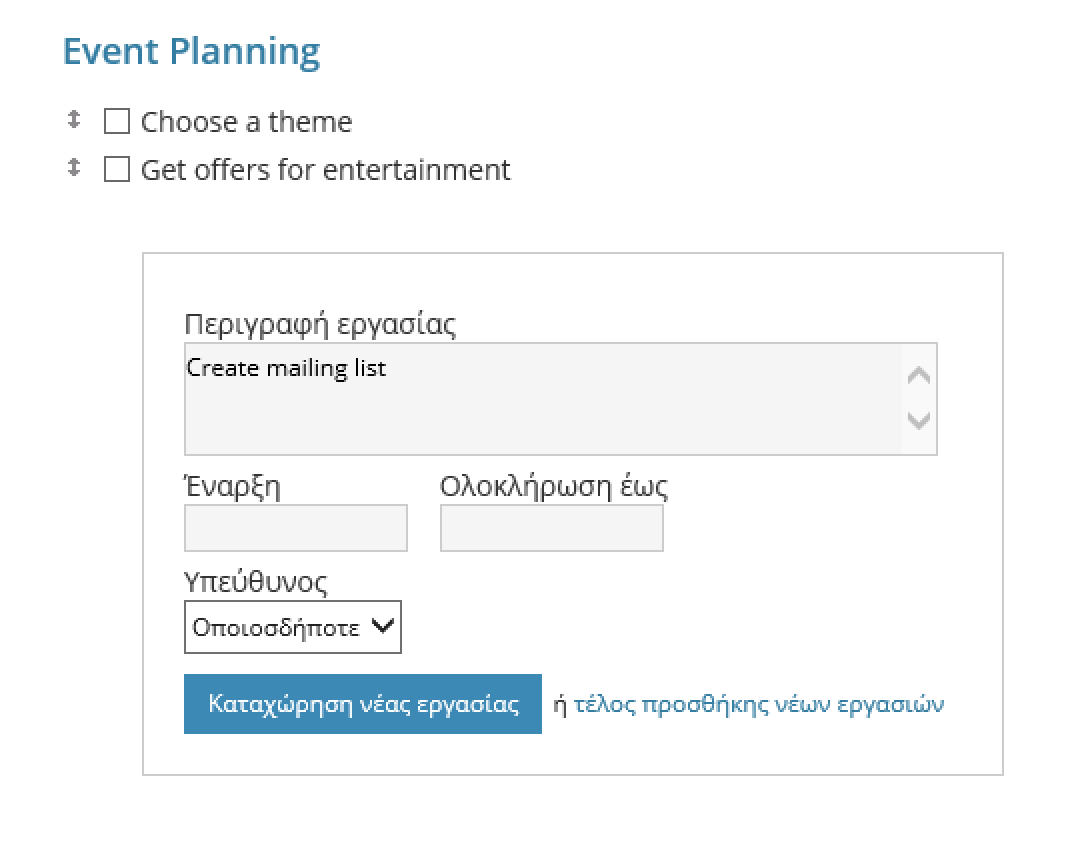Select the Ολοκλήρωση έως due date field

pos(551,528)
